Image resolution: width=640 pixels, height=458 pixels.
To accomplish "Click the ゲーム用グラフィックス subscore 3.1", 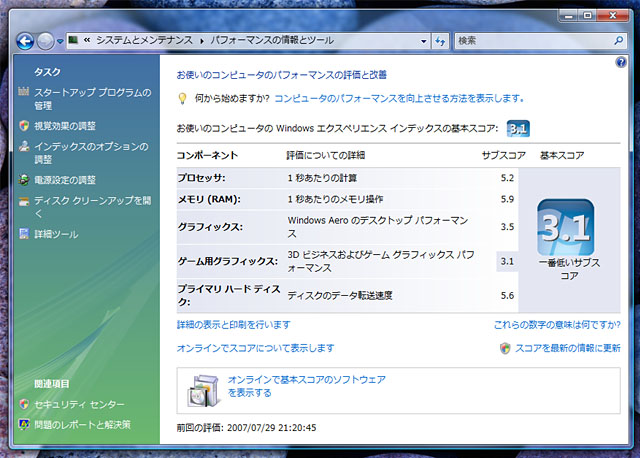I will 507,261.
